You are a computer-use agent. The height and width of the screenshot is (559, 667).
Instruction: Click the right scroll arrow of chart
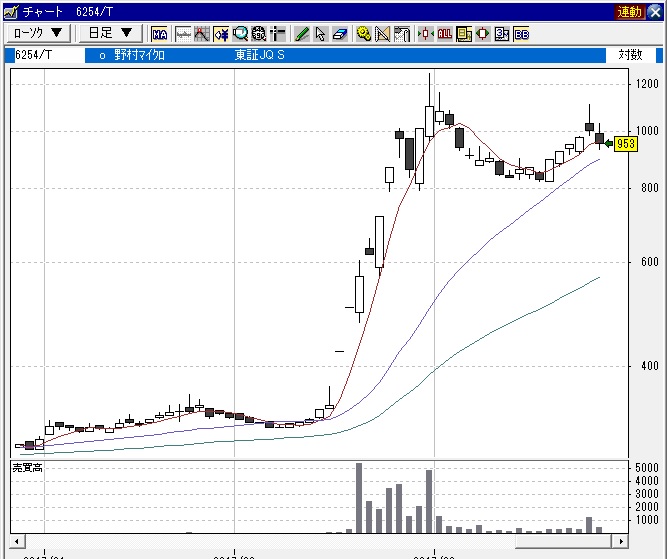621,541
